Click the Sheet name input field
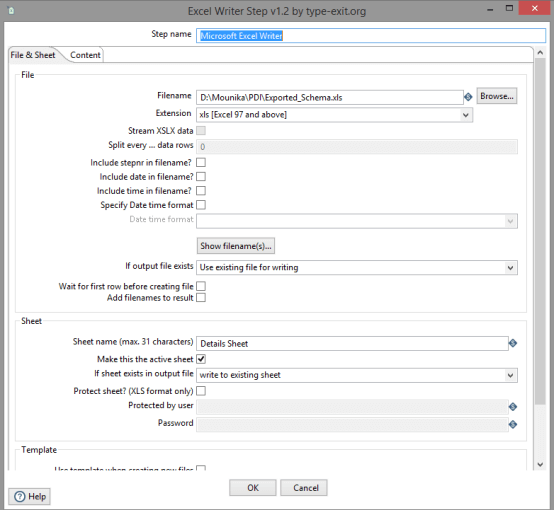Image resolution: width=554 pixels, height=511 pixels. point(352,343)
